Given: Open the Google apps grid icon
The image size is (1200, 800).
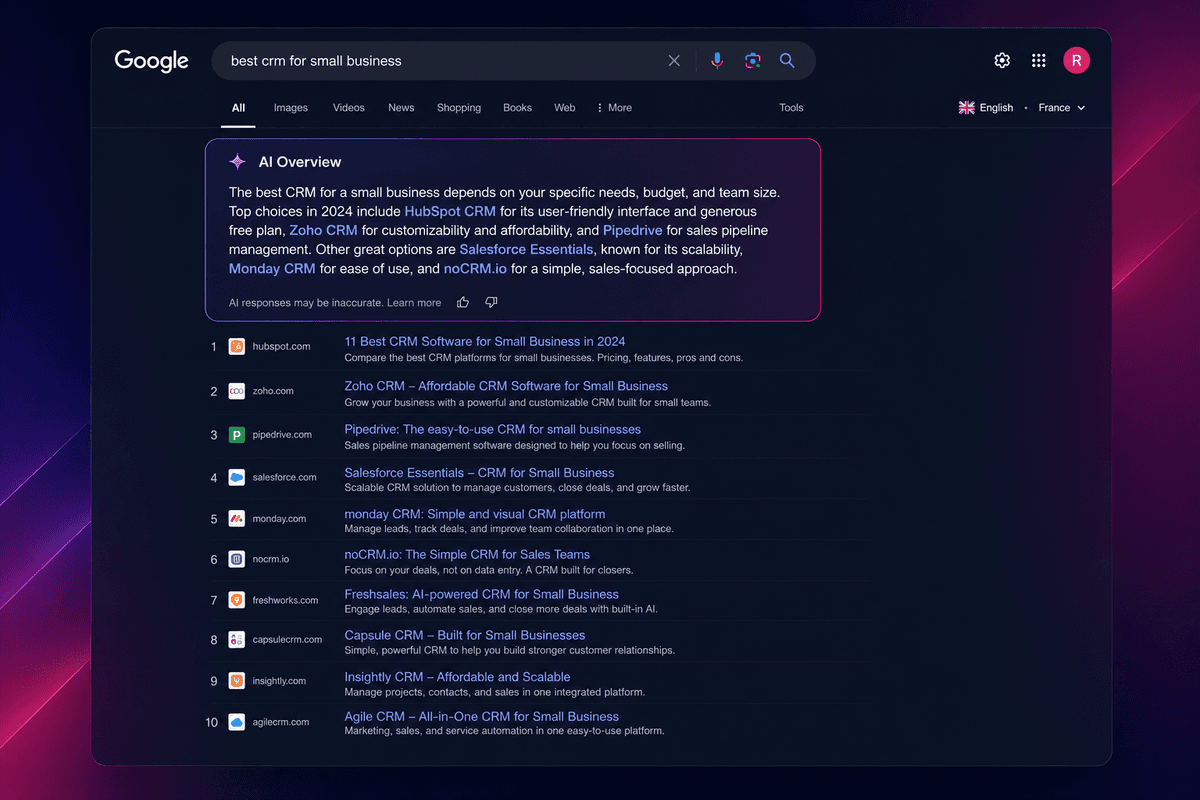Looking at the screenshot, I should tap(1039, 61).
